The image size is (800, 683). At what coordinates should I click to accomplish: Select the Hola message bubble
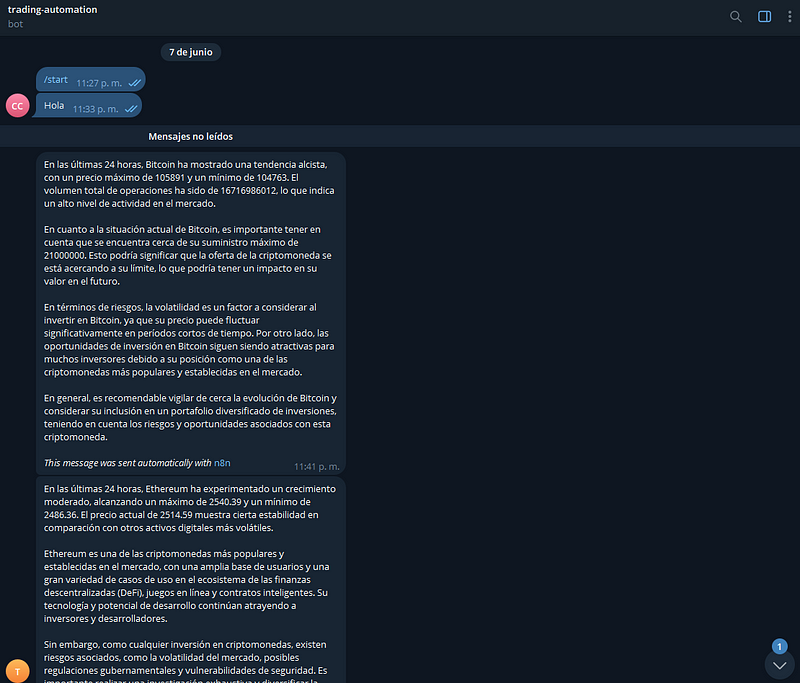tap(89, 106)
